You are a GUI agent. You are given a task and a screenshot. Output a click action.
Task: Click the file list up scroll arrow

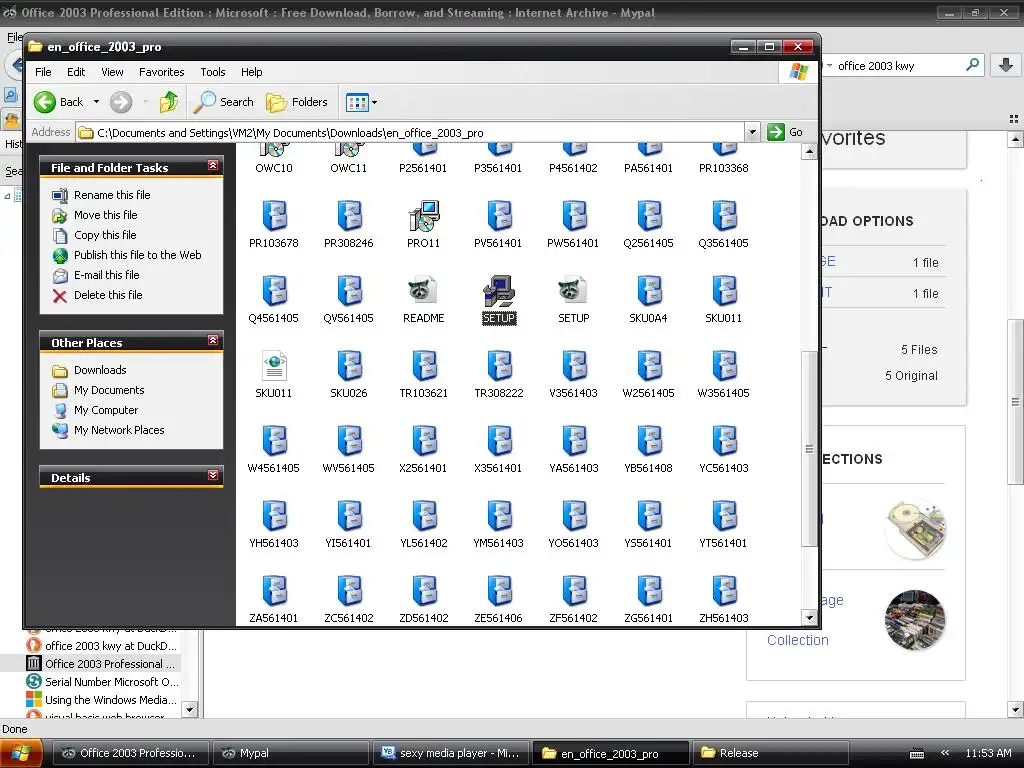pyautogui.click(x=809, y=152)
